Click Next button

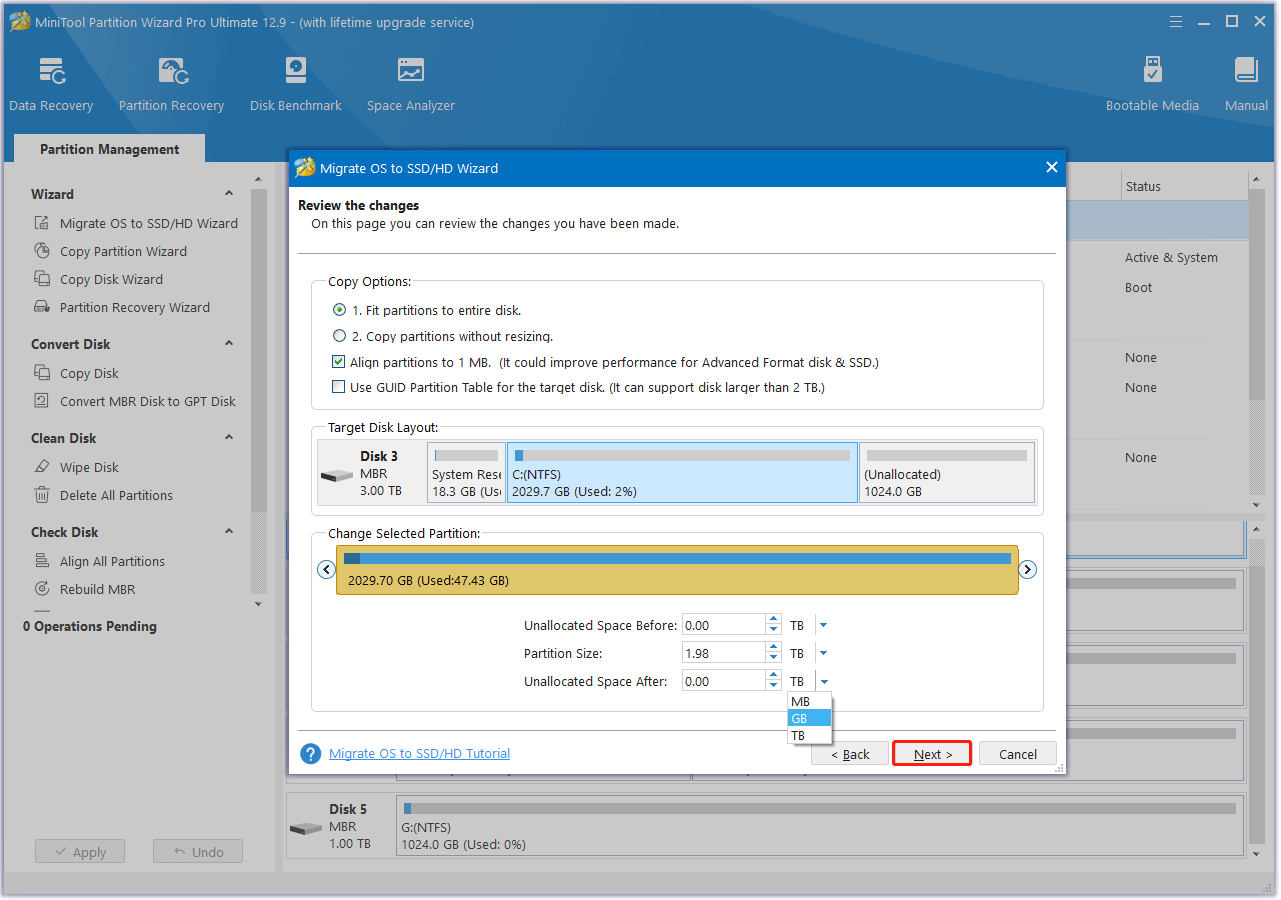click(932, 754)
